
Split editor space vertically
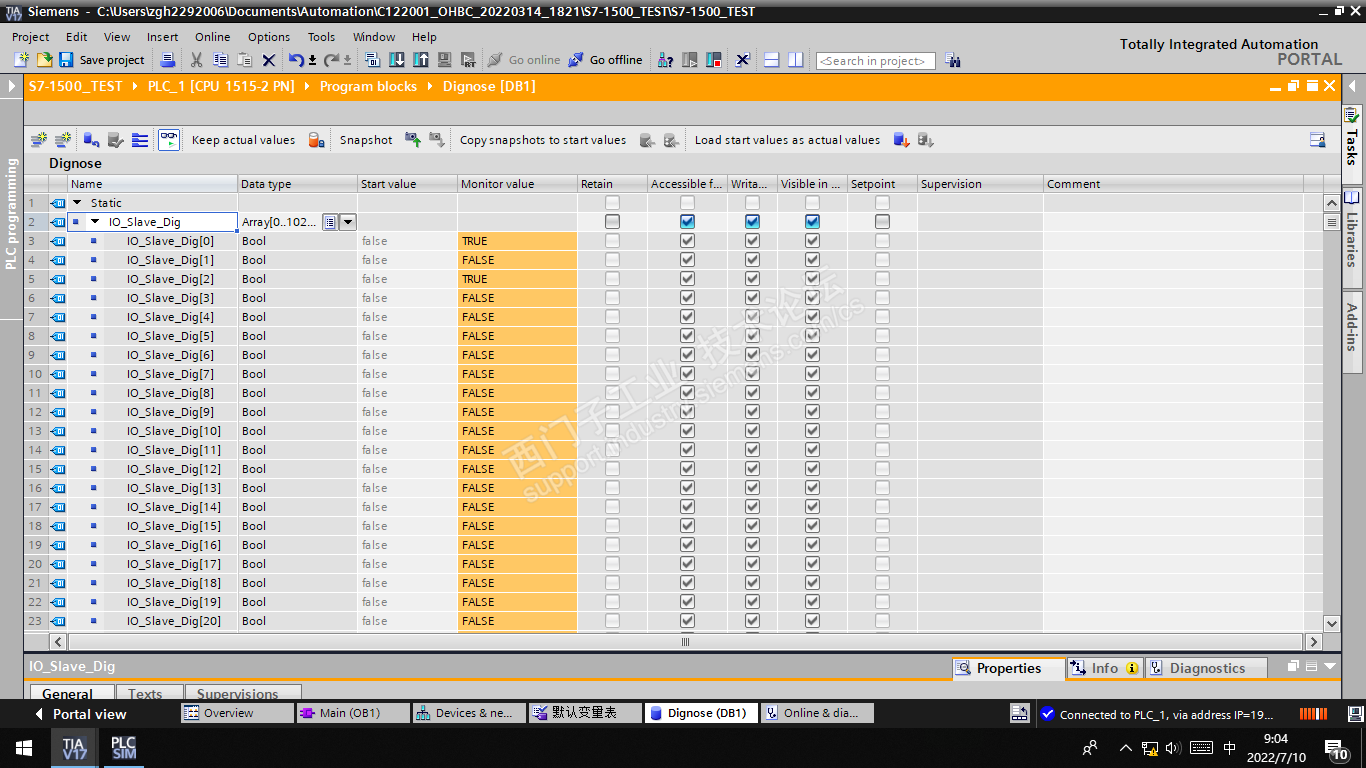[795, 60]
